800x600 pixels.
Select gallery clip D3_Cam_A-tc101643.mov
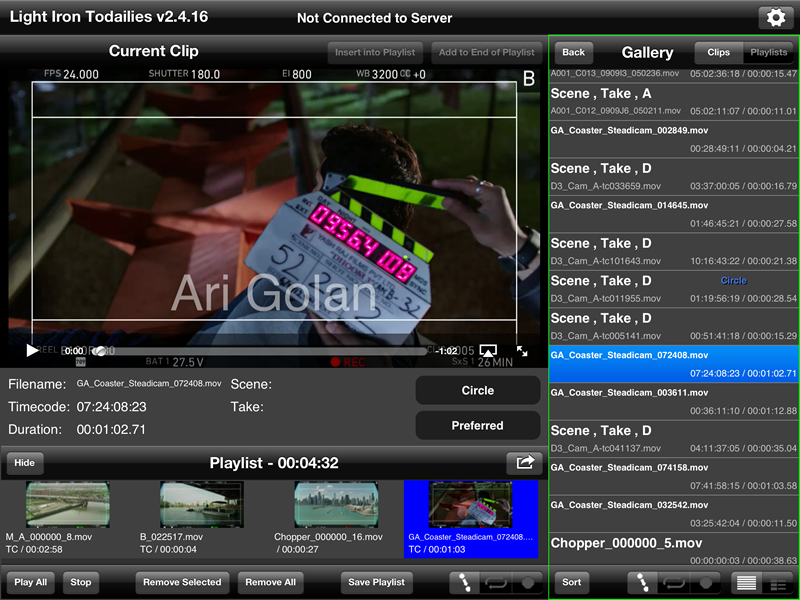pyautogui.click(x=673, y=252)
